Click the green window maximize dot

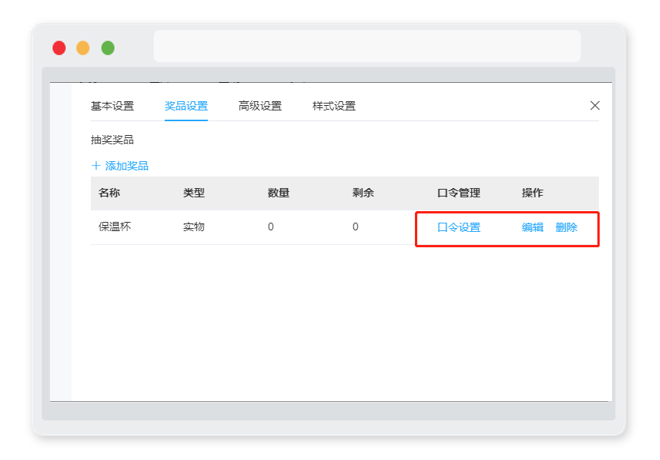108,48
